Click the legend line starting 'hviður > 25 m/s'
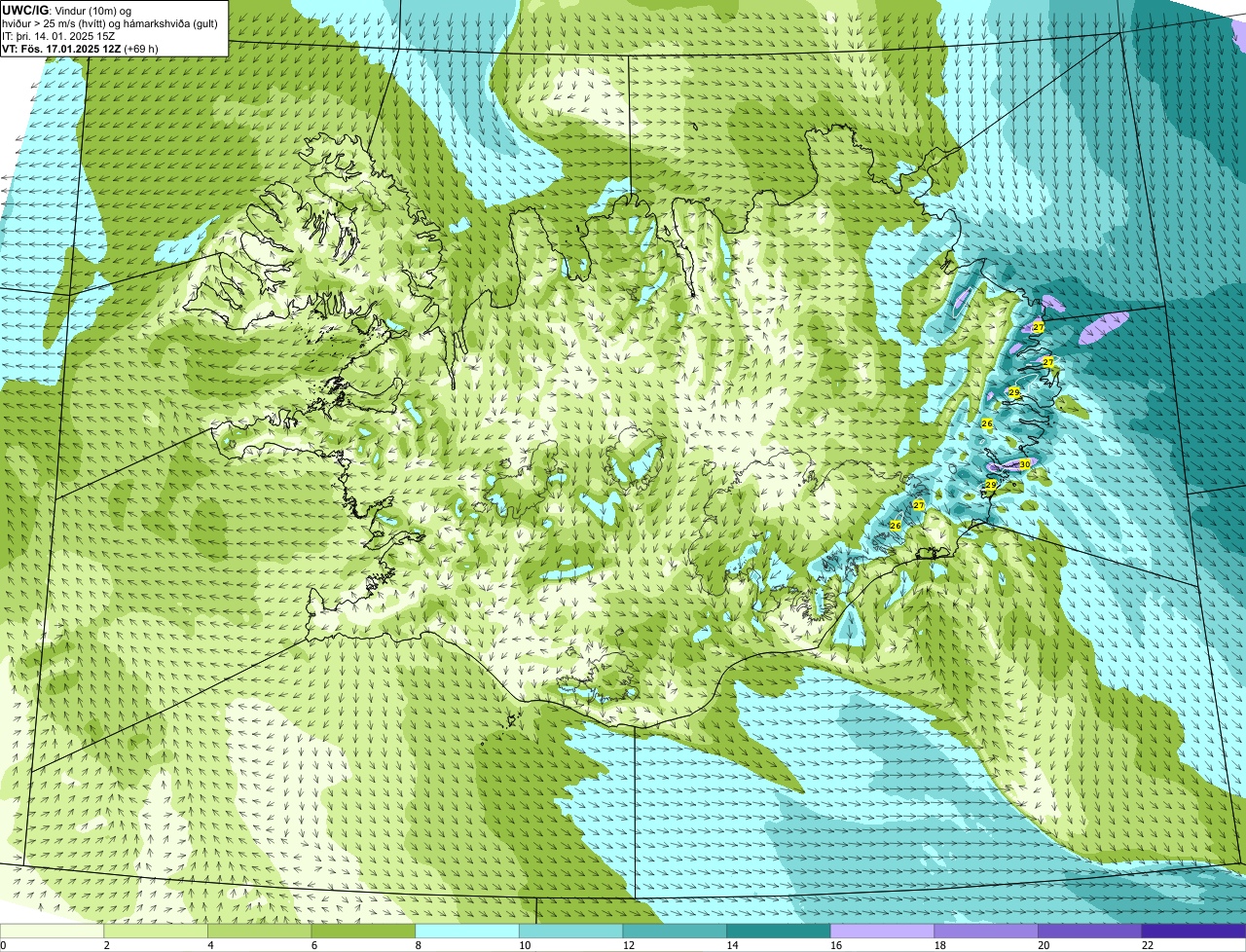1246x952 pixels. 110,23
